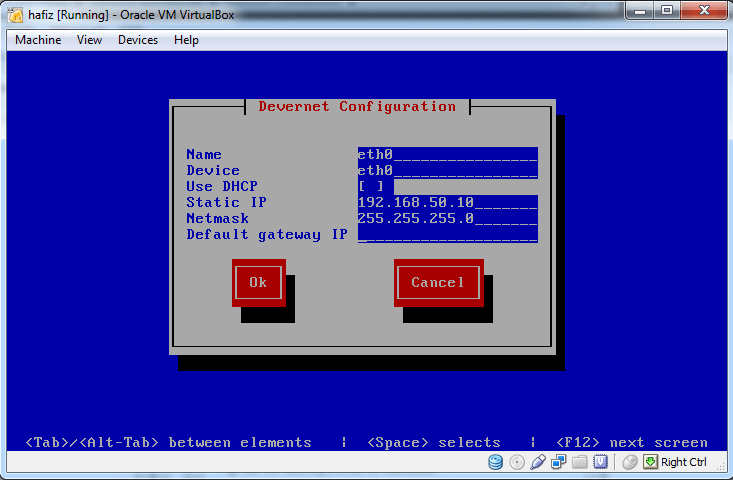Click the optical disc status icon
Screen dimensions: 733x480
(x=517, y=462)
